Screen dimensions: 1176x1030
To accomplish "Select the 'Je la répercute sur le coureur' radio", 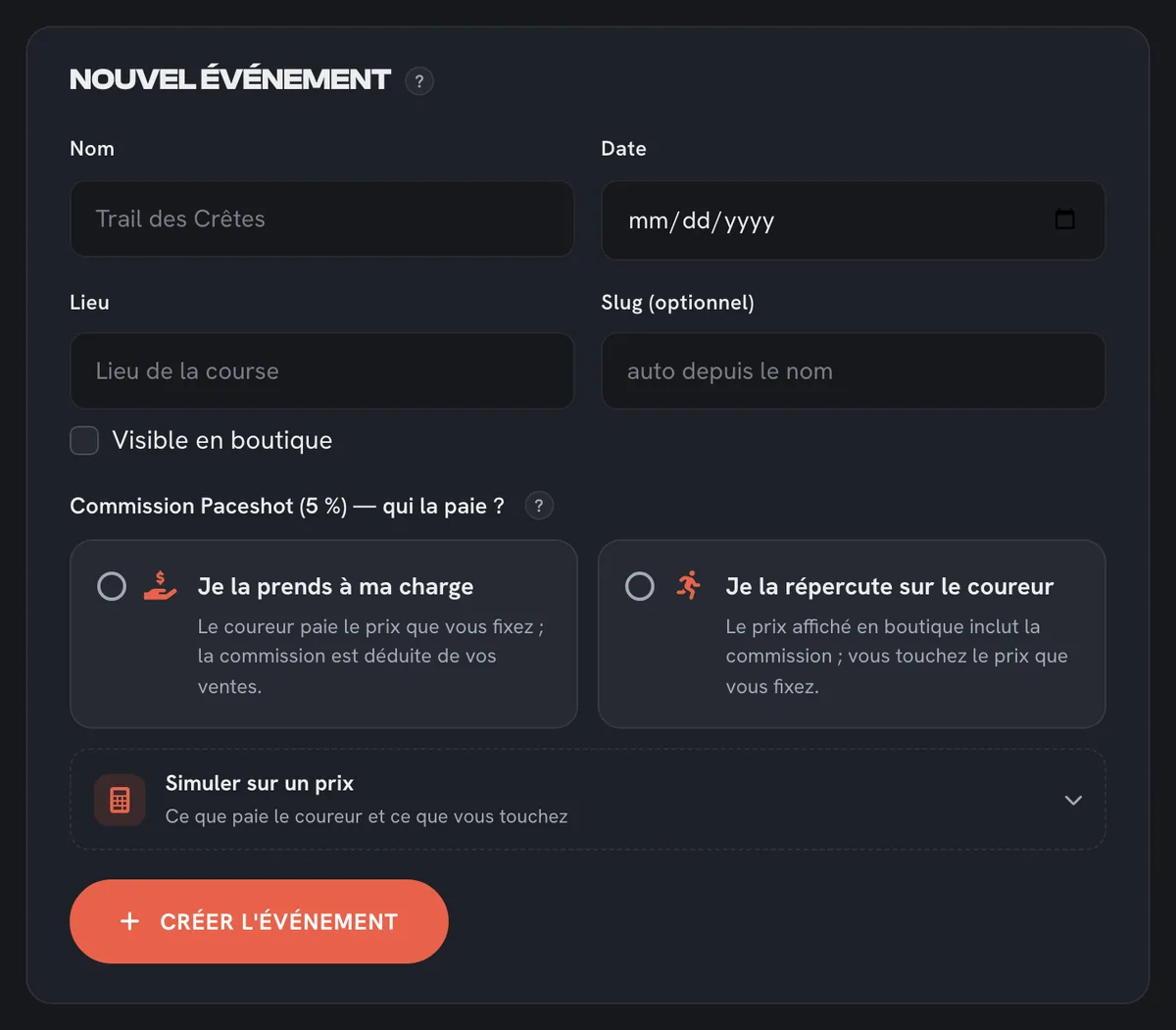I will [x=640, y=586].
